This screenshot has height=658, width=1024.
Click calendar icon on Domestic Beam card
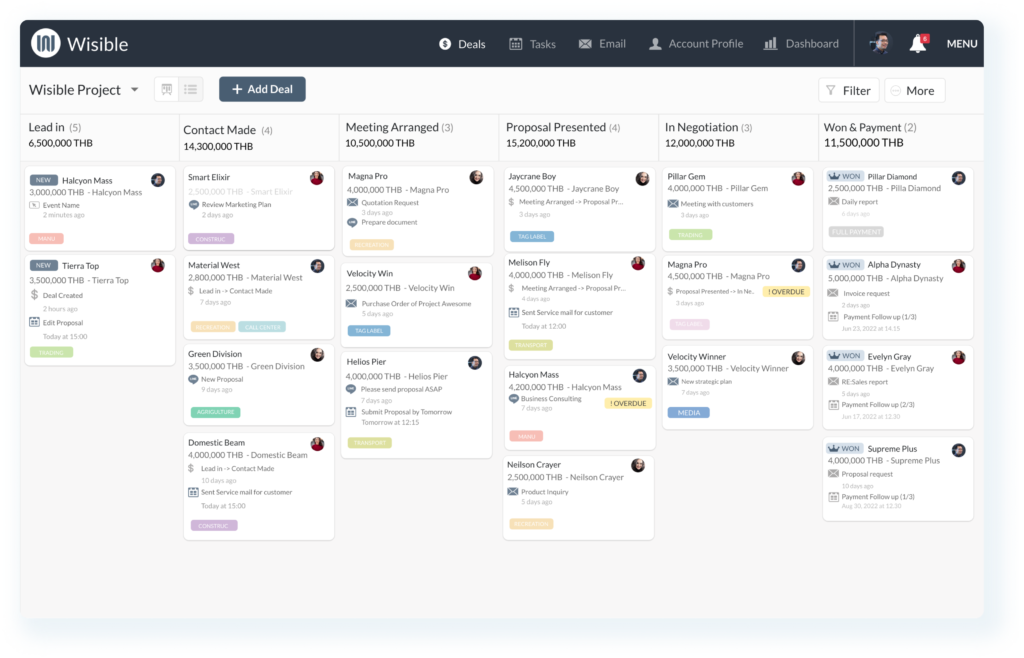tap(193, 492)
